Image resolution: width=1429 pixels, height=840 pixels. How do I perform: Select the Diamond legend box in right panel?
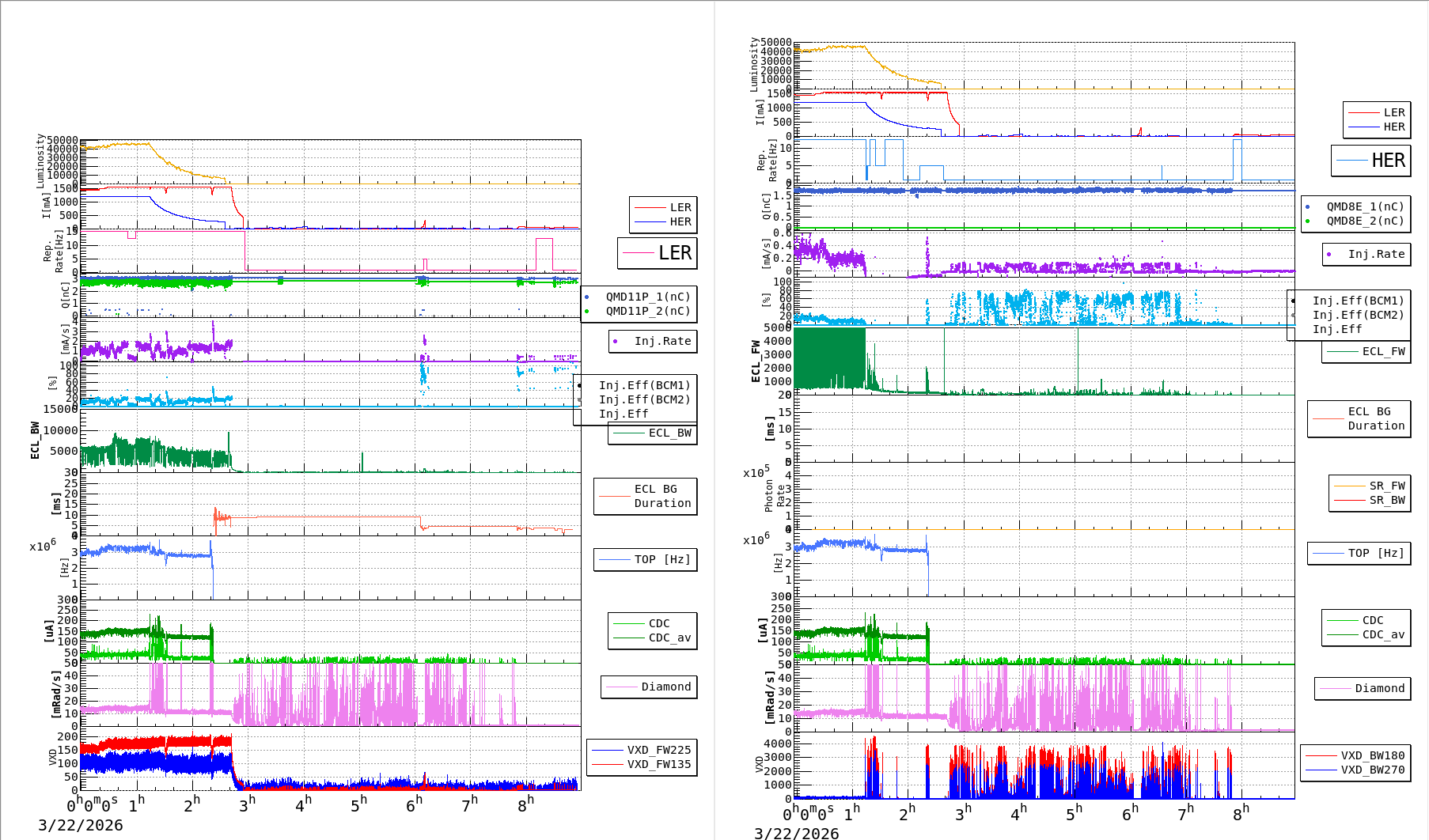click(1363, 688)
